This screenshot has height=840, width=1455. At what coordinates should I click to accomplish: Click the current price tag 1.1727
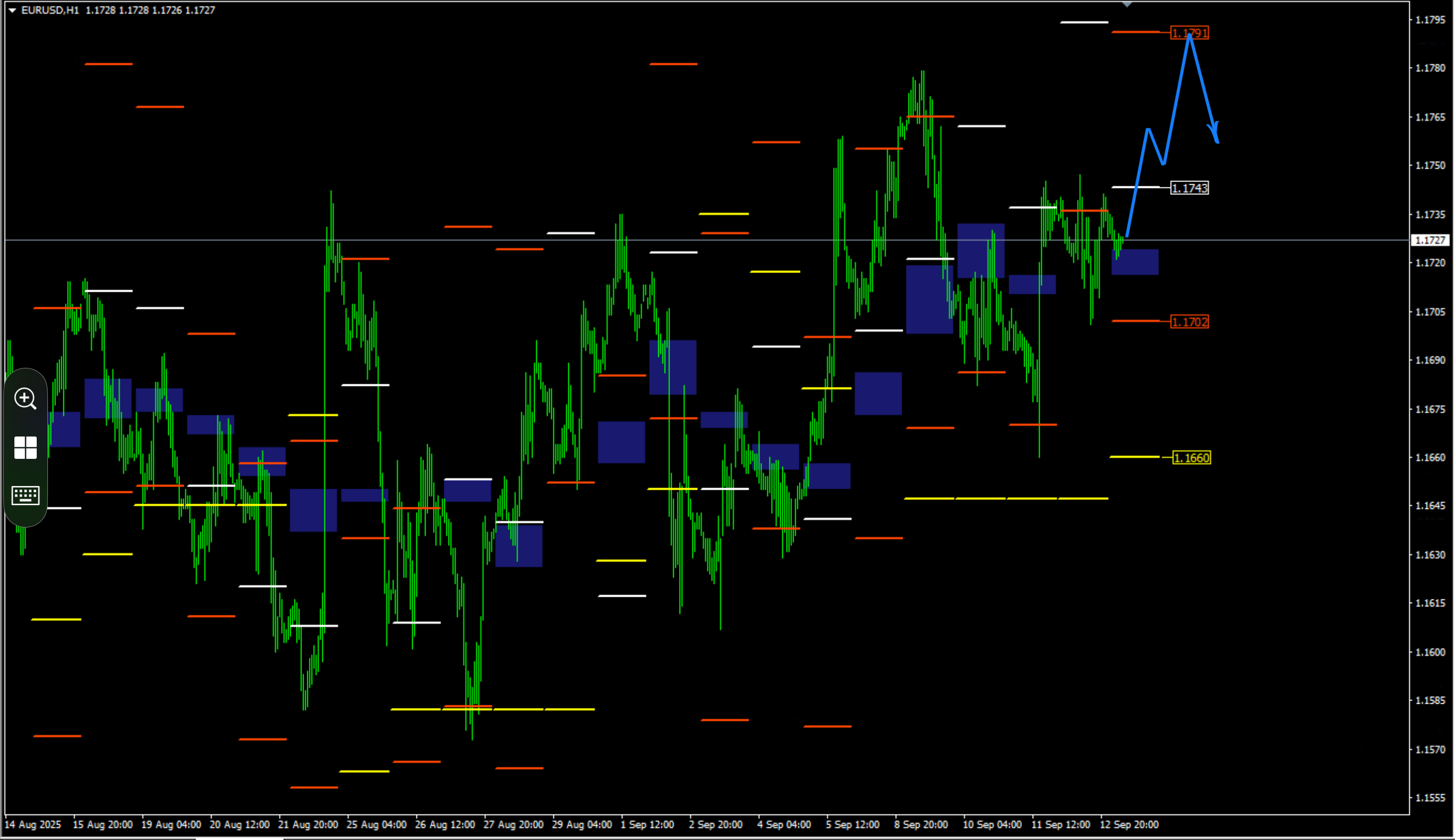tap(1429, 240)
